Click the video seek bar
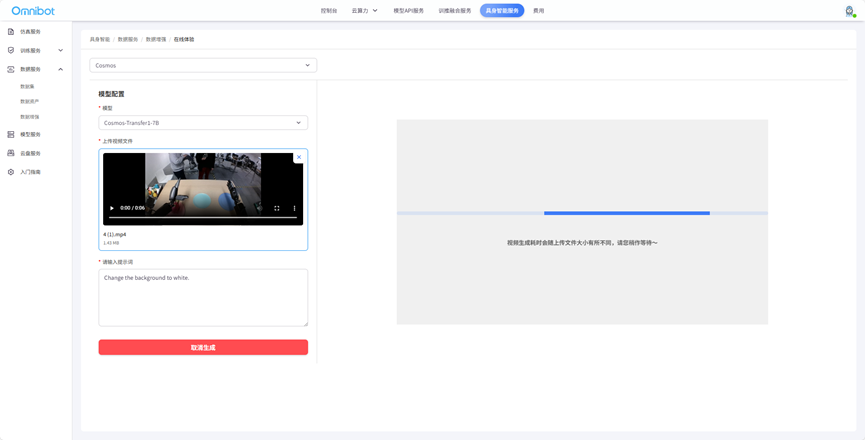Viewport: 865px width, 440px height. tap(203, 218)
